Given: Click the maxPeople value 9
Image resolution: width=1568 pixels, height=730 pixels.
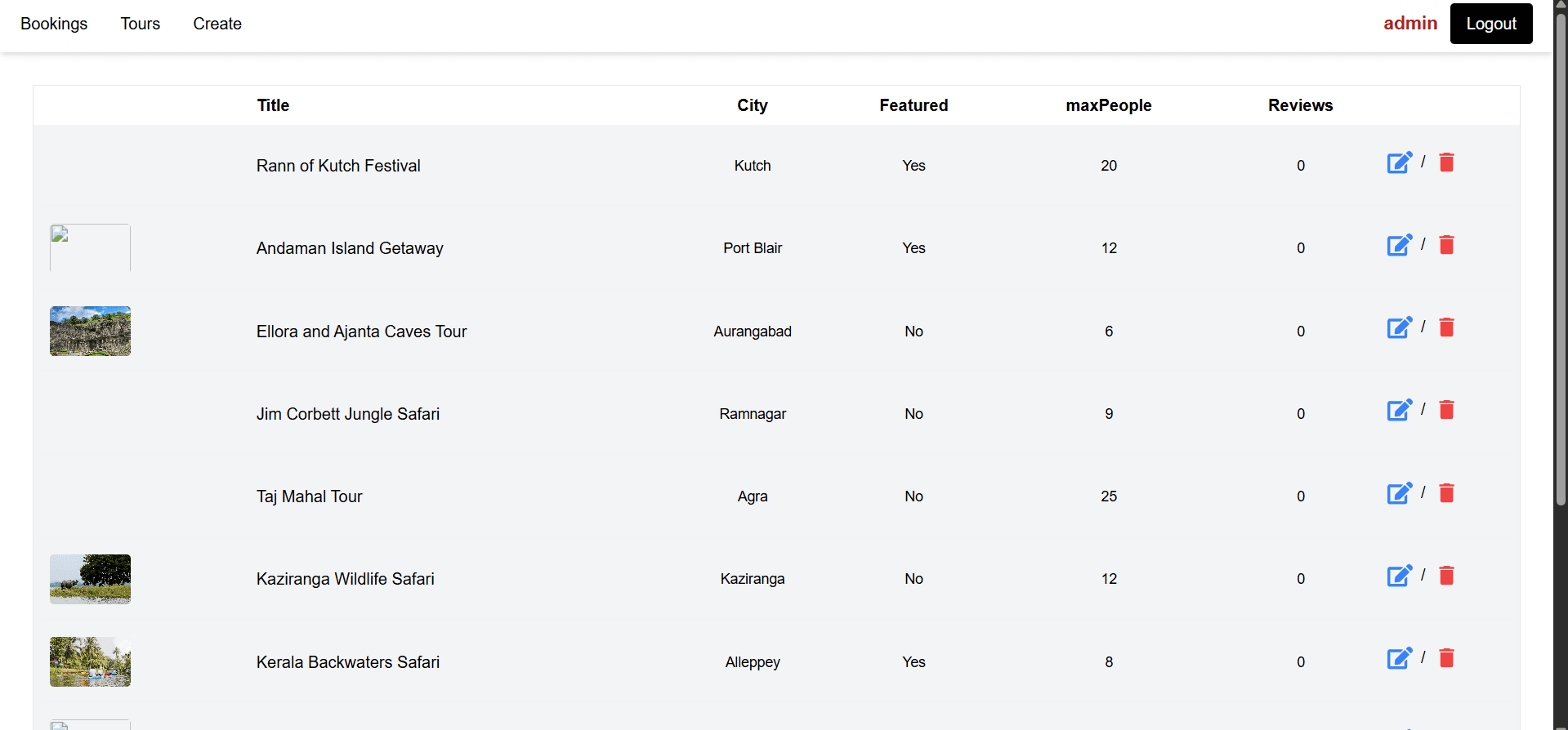Looking at the screenshot, I should 1109,414.
